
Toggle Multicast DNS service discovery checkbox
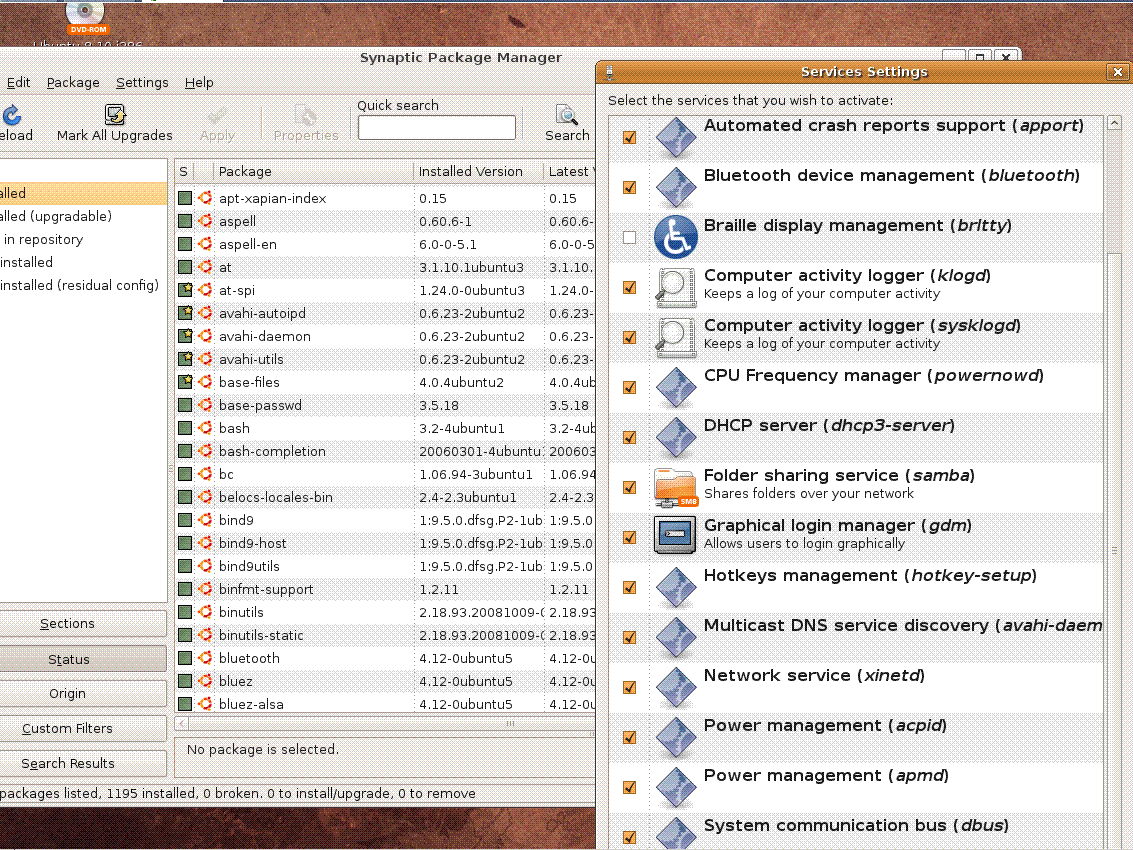click(629, 637)
